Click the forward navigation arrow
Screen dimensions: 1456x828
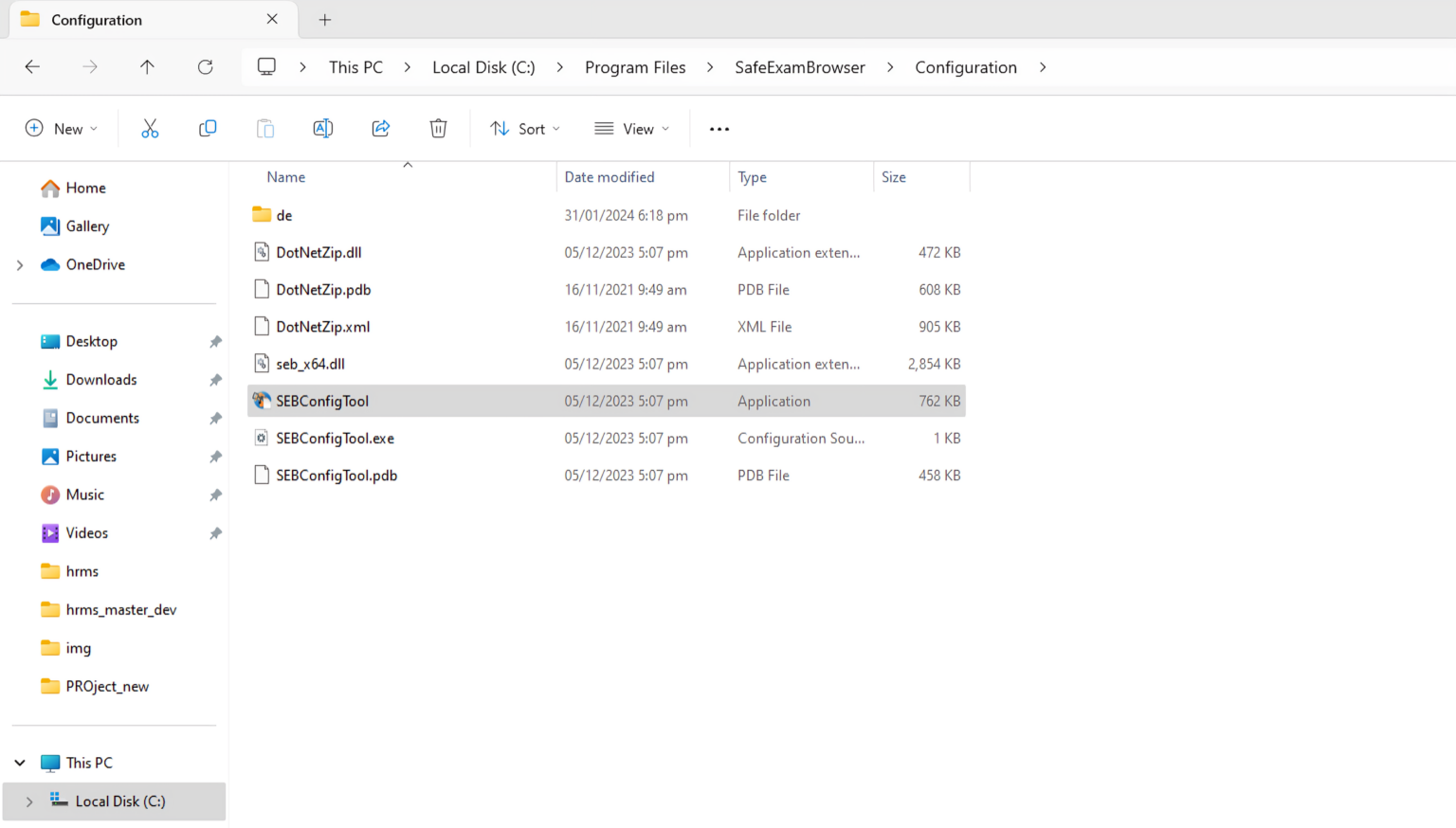(90, 67)
